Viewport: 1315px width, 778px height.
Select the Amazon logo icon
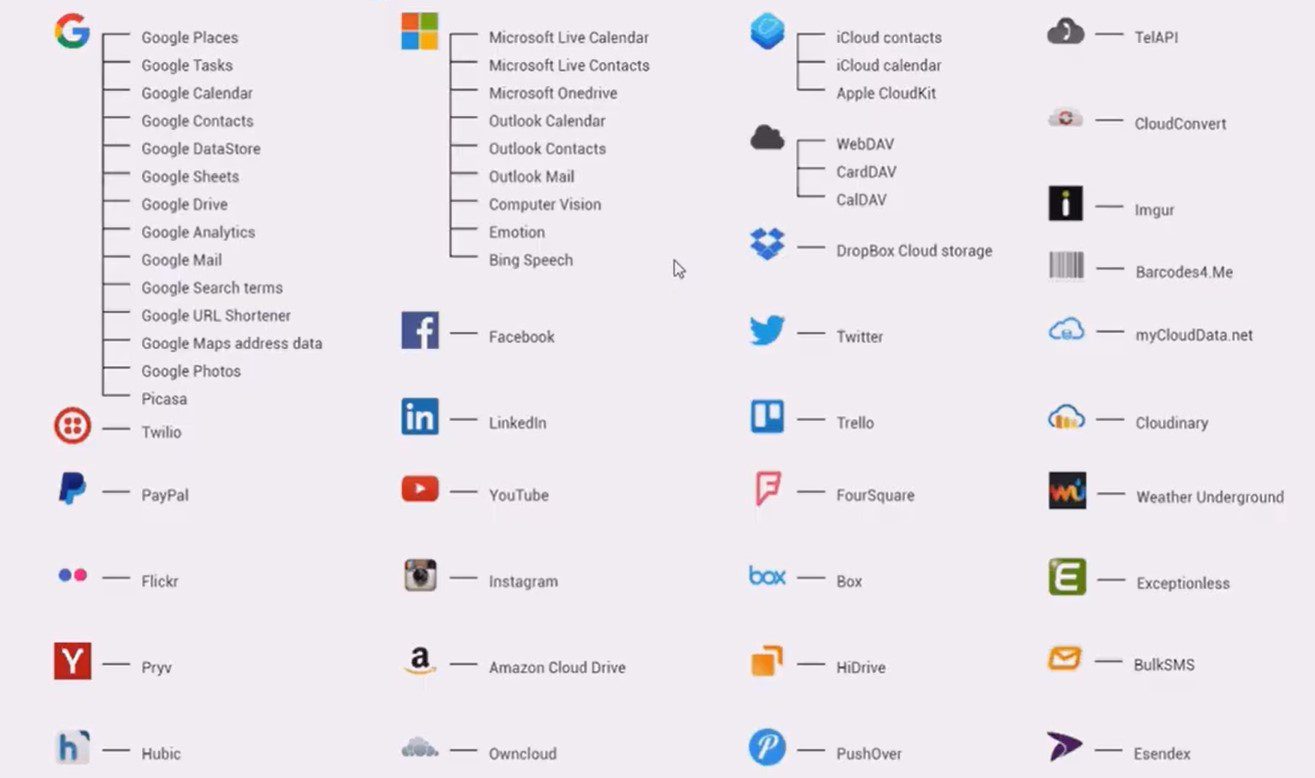[420, 661]
